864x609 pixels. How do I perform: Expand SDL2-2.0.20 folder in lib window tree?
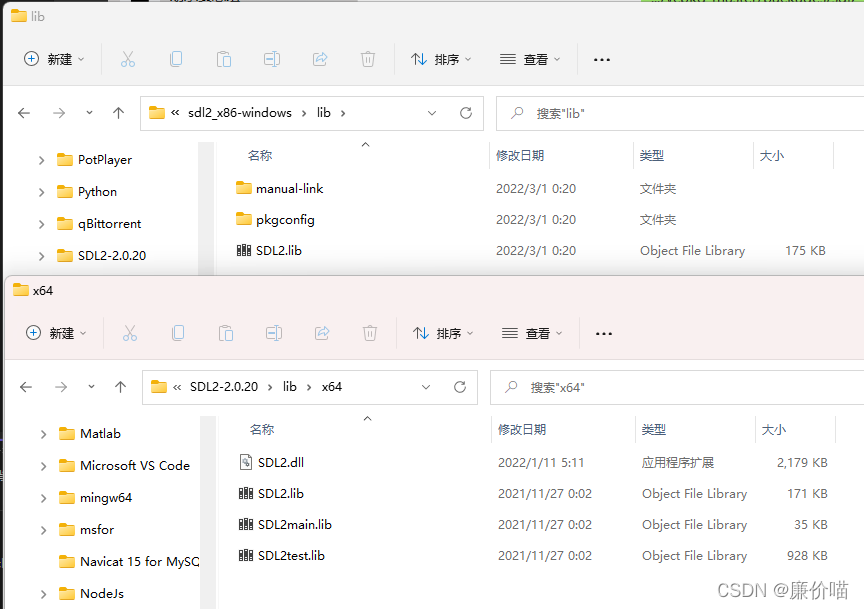coord(42,256)
